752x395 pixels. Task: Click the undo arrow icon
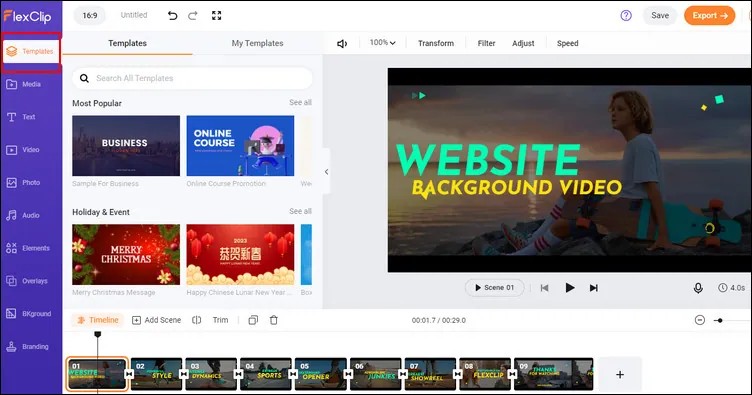[x=172, y=15]
